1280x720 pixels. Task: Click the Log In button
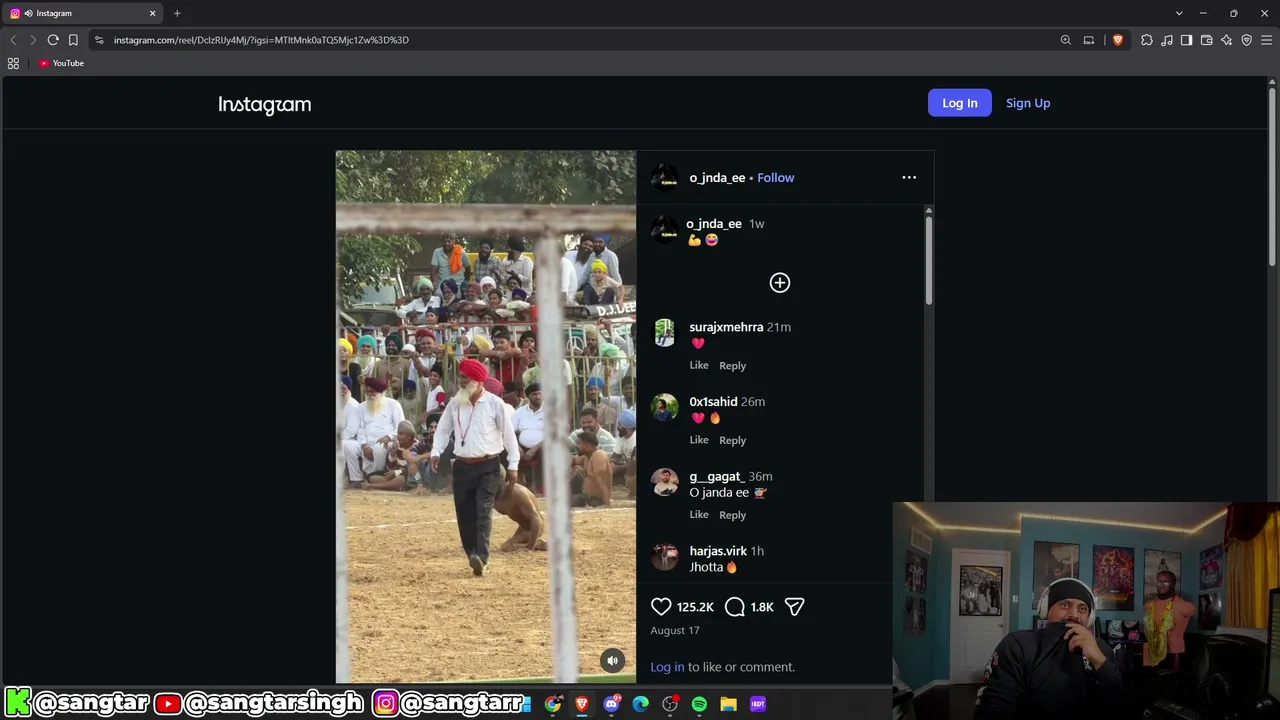click(960, 103)
